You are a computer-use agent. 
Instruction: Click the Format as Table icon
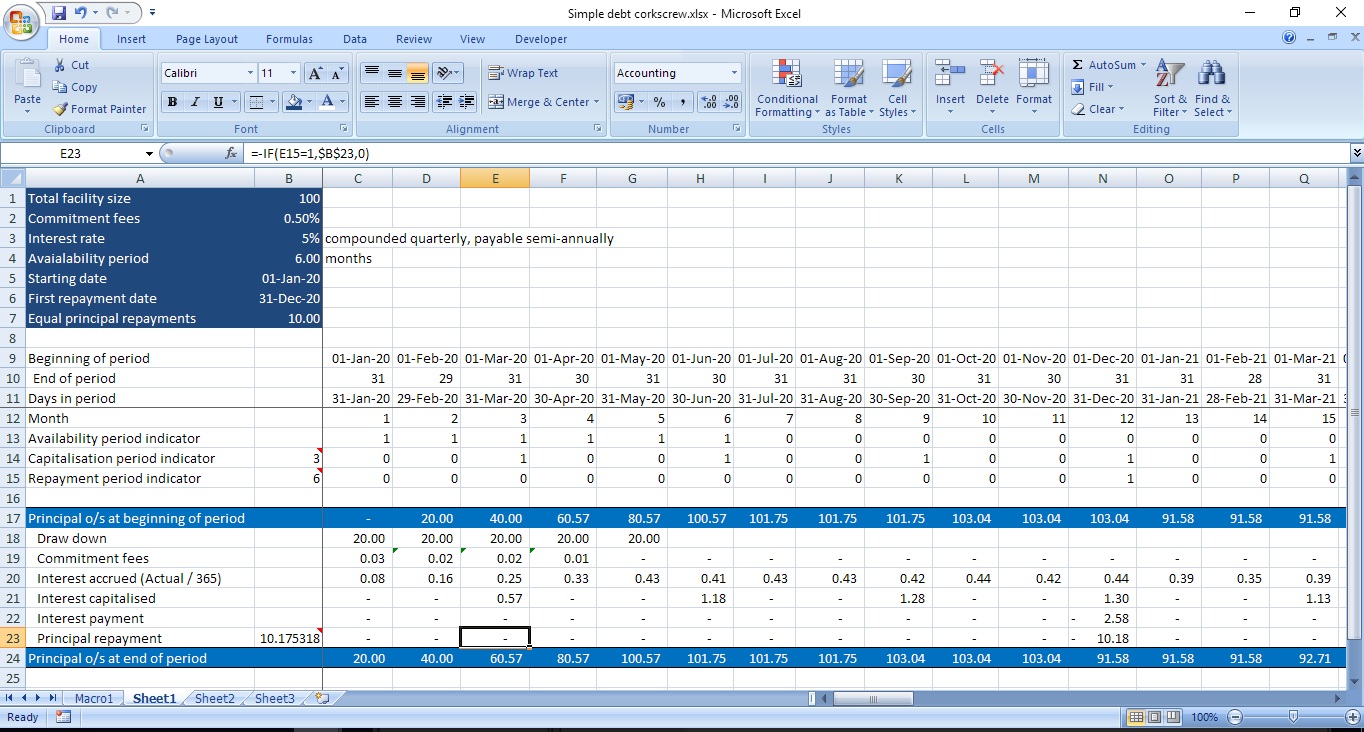coord(848,88)
